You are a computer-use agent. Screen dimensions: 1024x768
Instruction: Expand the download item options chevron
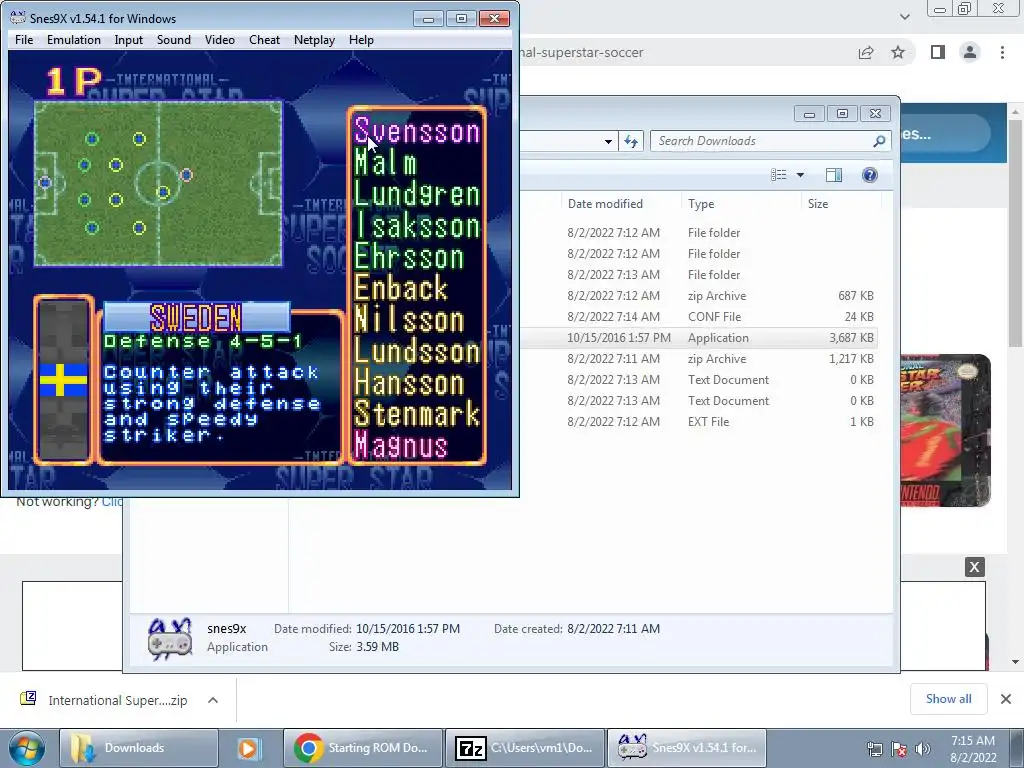[213, 700]
